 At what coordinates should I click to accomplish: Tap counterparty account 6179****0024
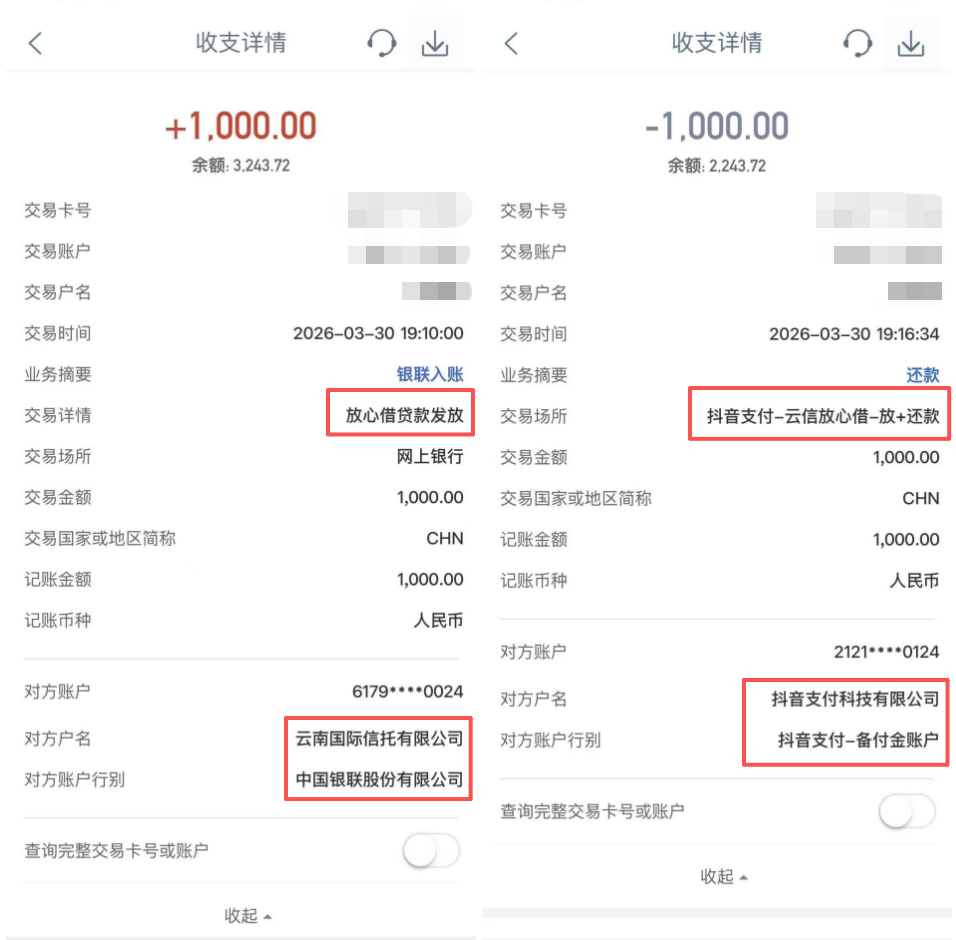[407, 691]
